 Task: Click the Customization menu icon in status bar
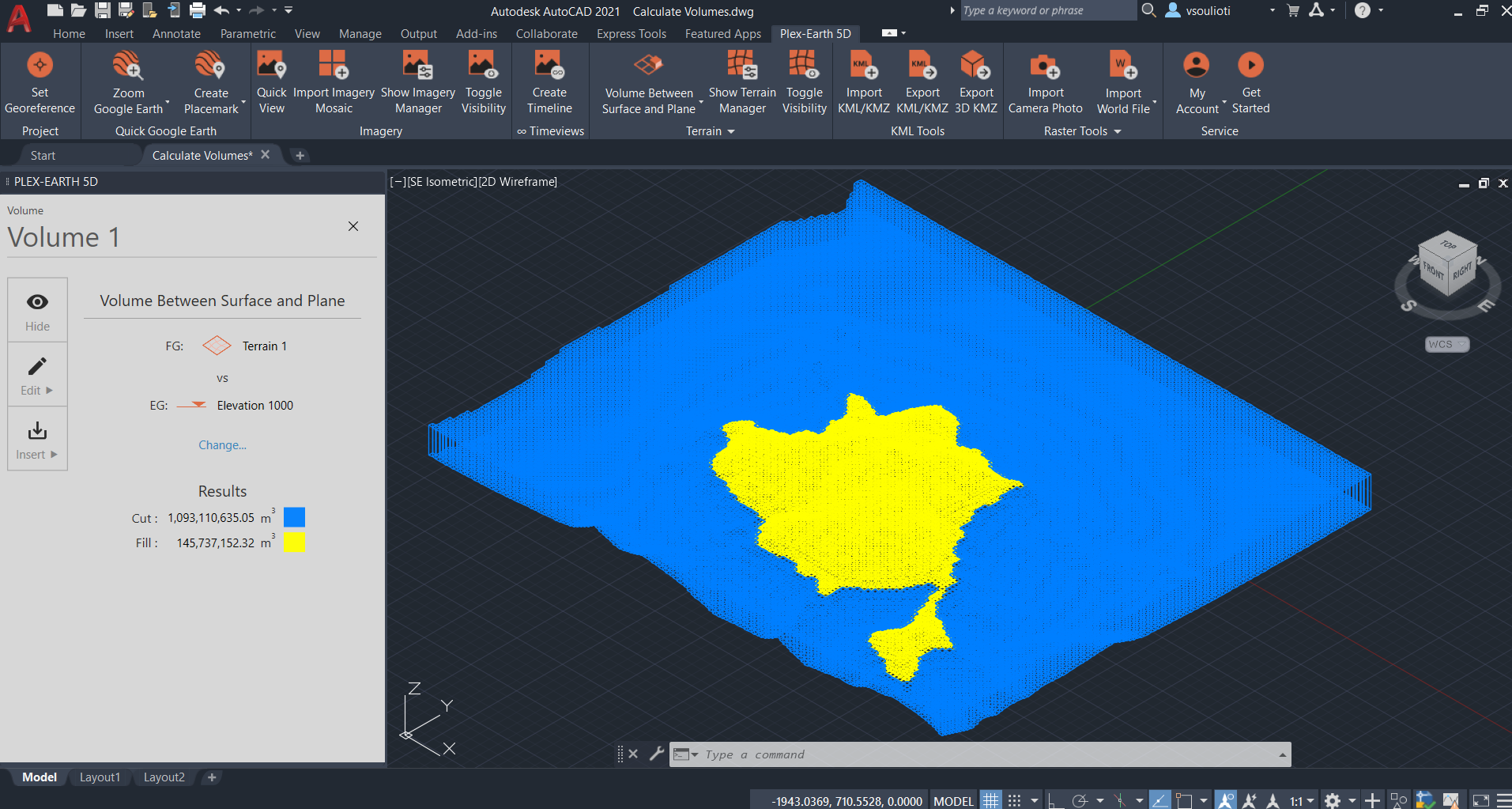click(1504, 800)
